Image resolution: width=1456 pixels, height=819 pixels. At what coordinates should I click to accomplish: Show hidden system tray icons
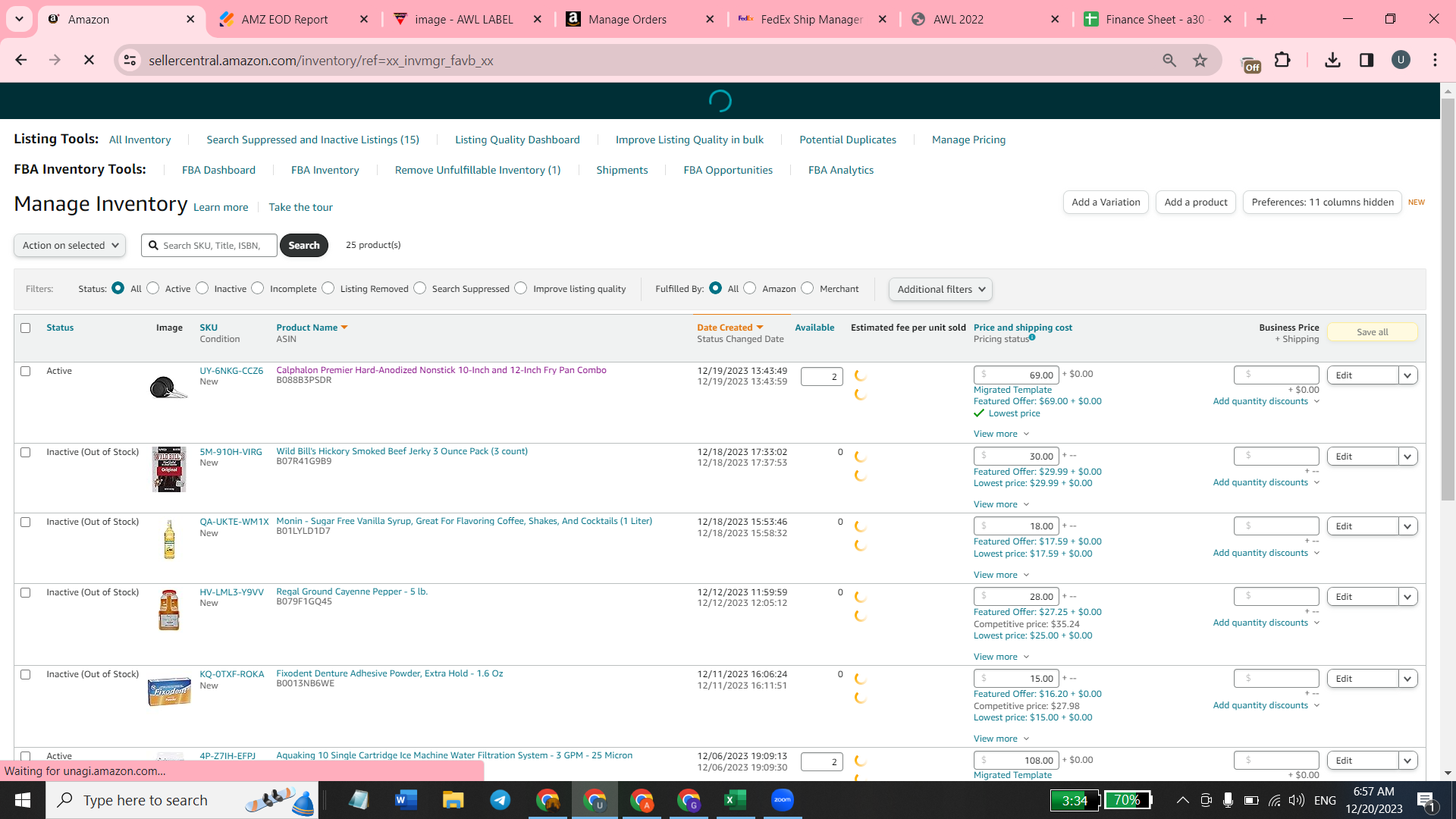[1182, 800]
